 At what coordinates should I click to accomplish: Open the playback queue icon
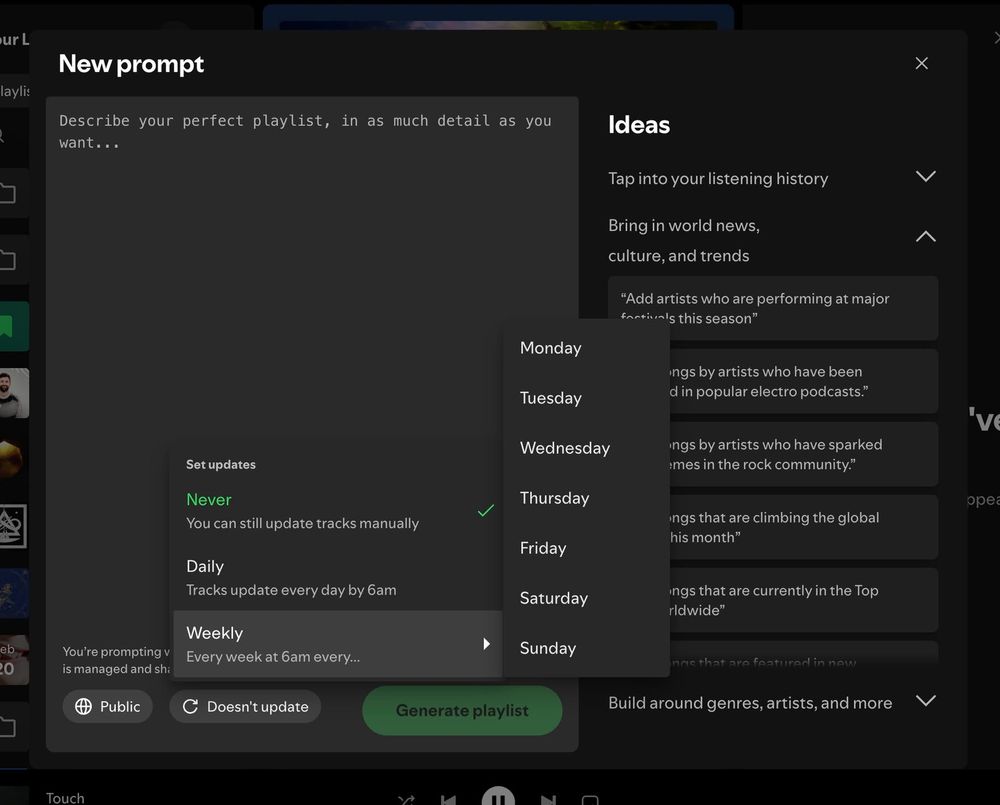click(x=590, y=798)
